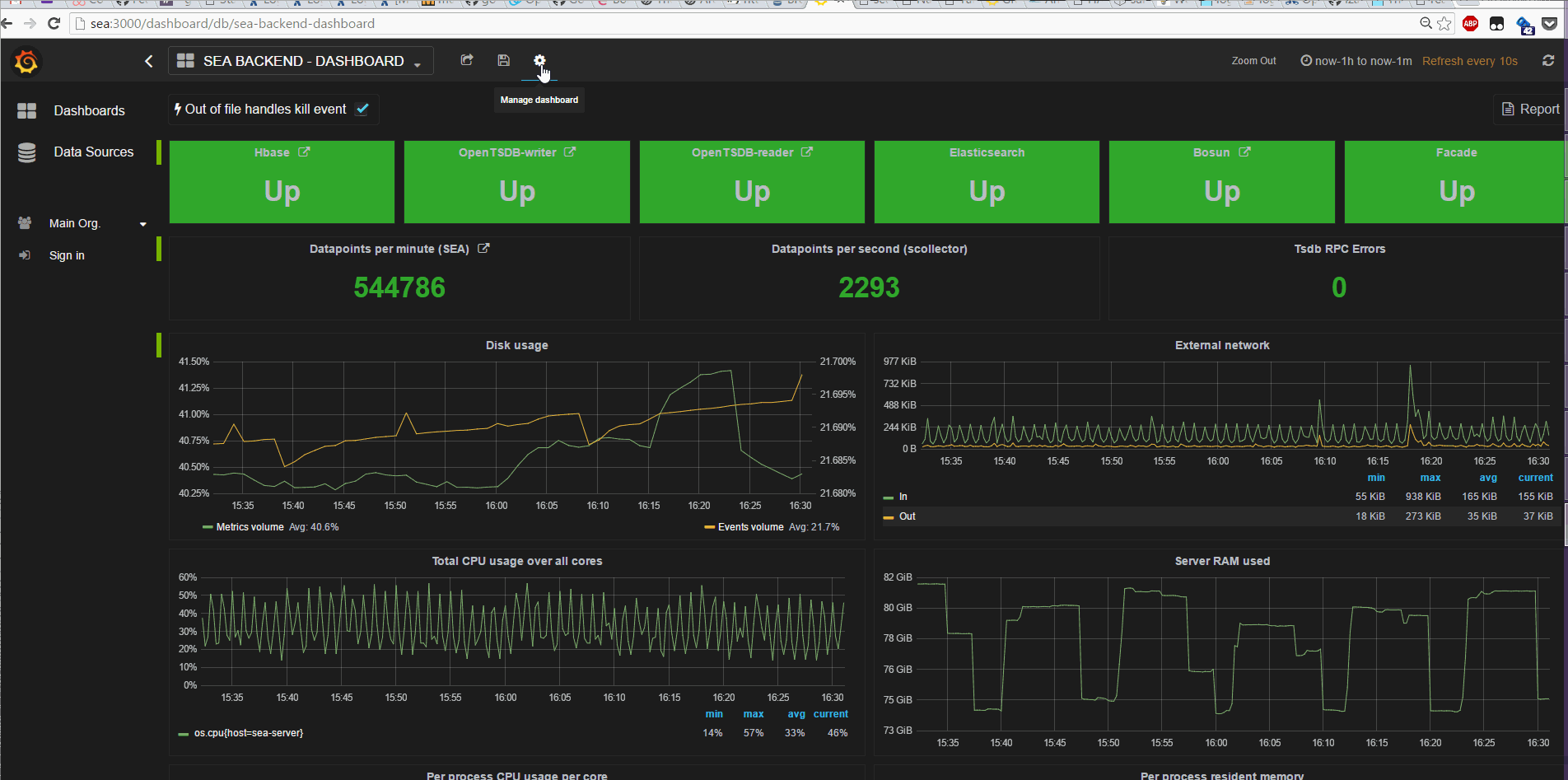
Task: Click the Elasticsearch Up status panel
Action: point(987,182)
